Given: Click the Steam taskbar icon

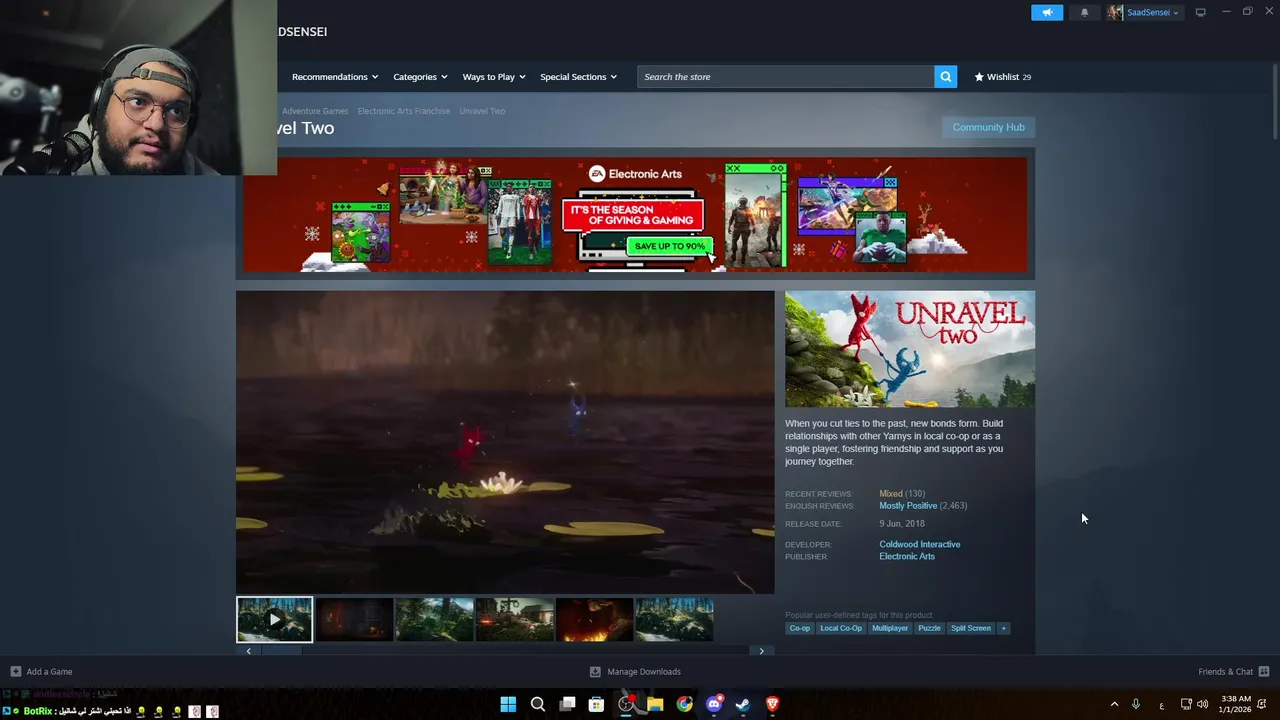Looking at the screenshot, I should (x=743, y=704).
